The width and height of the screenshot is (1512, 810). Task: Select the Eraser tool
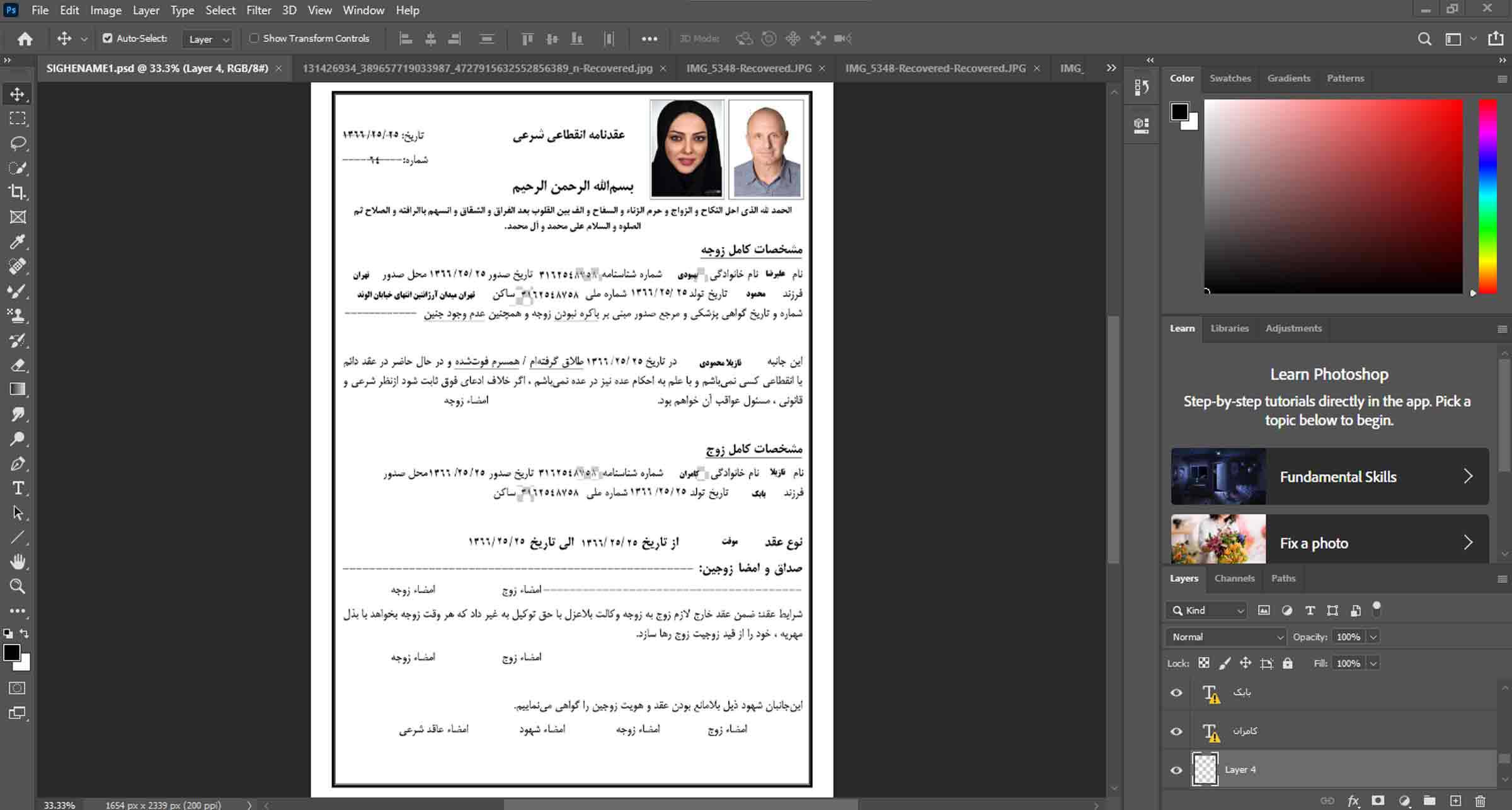click(x=18, y=365)
